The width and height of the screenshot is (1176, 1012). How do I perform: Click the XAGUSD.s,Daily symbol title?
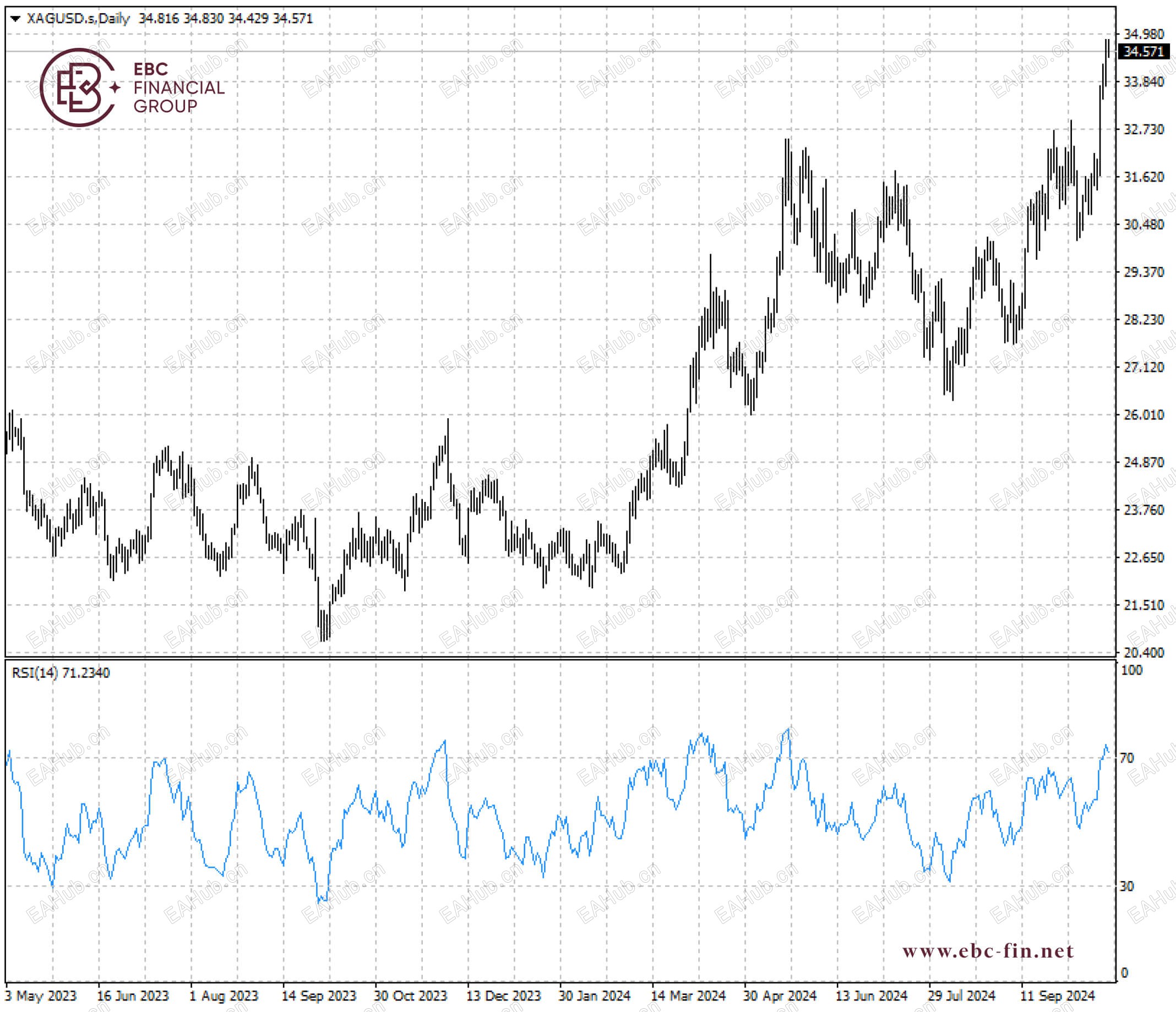(78, 19)
